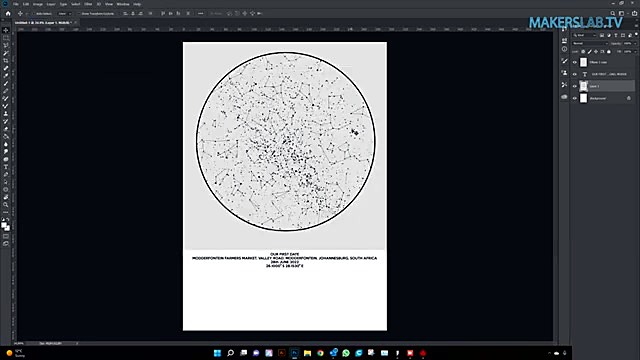Click the Opacity value field

pyautogui.click(x=627, y=43)
